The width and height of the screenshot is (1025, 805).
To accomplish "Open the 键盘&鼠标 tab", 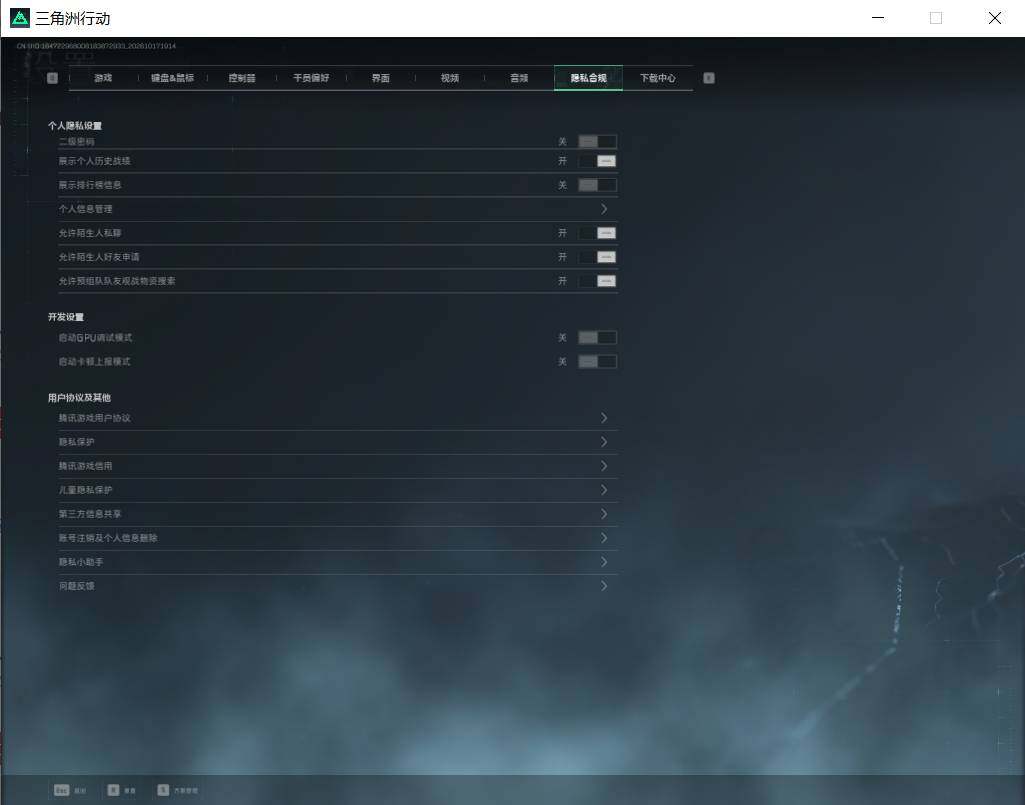I will 173,78.
